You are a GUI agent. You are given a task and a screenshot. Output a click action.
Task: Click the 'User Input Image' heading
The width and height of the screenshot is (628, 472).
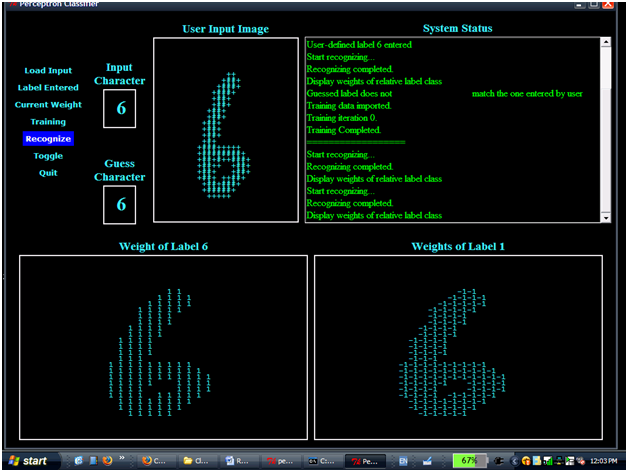[225, 29]
